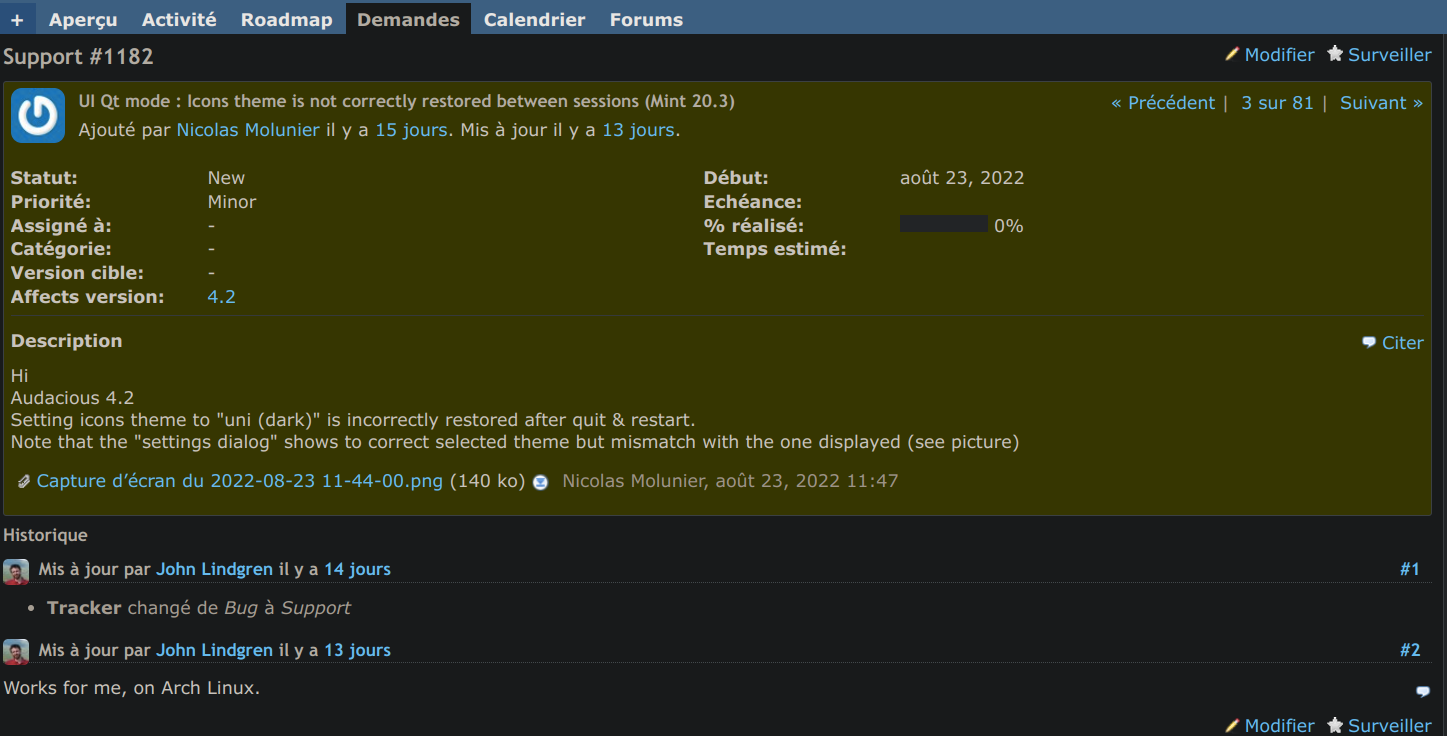This screenshot has height=736, width=1447.
Task: Click the 'Historique' heading
Action: tap(45, 536)
